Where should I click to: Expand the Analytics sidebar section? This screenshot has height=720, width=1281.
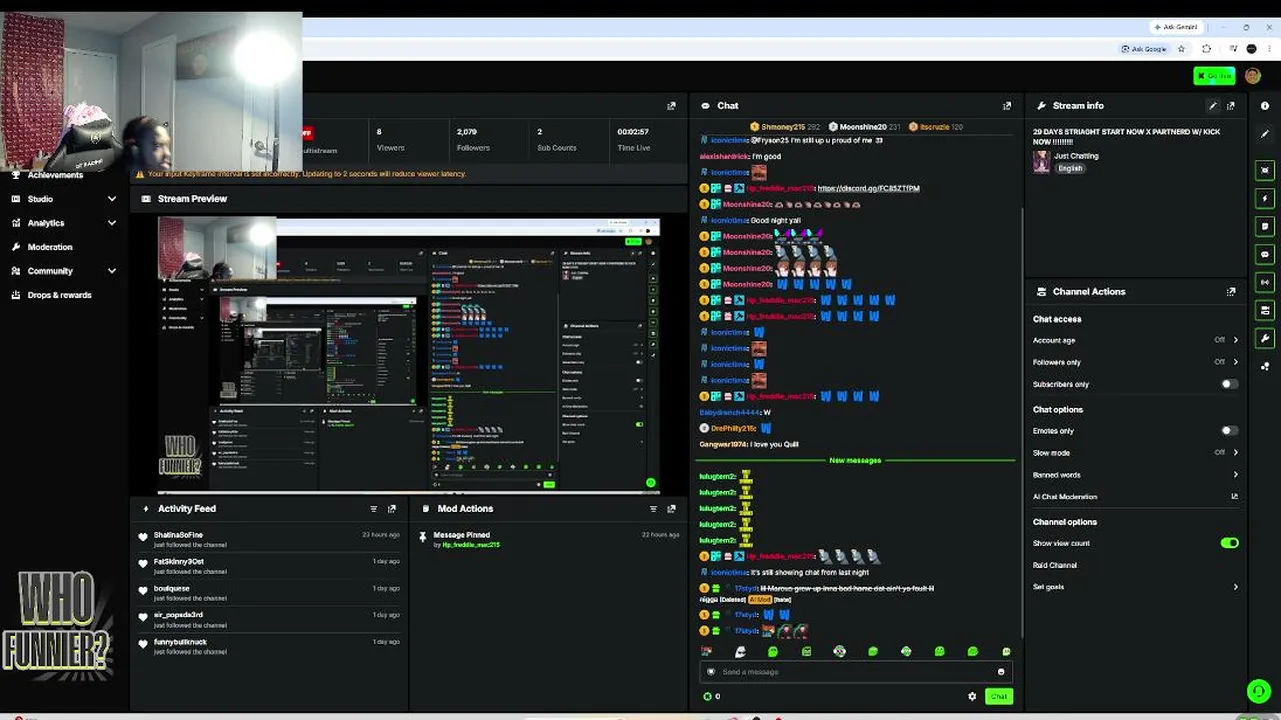pyautogui.click(x=64, y=223)
